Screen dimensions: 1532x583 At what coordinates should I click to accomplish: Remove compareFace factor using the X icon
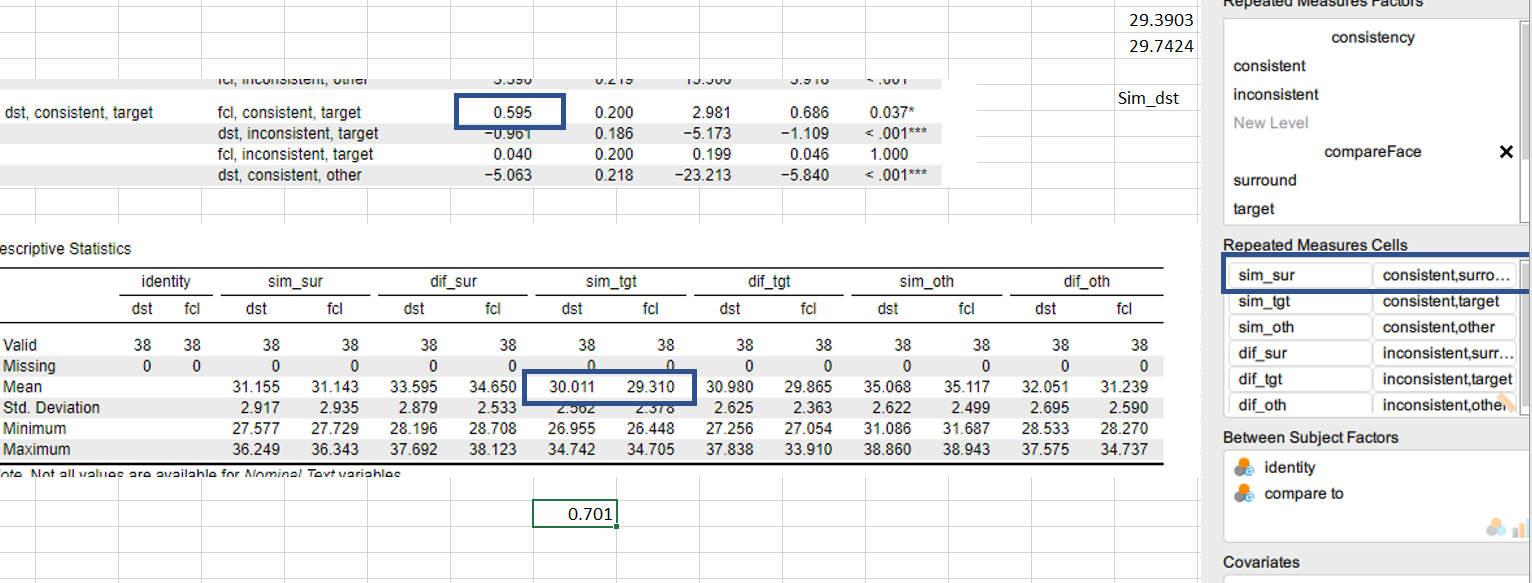point(1506,151)
